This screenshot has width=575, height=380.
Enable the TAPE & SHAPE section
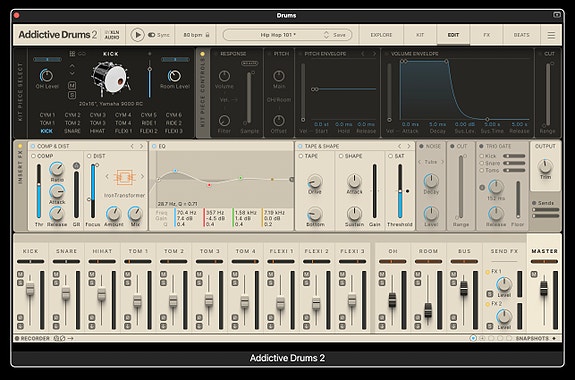[x=300, y=146]
